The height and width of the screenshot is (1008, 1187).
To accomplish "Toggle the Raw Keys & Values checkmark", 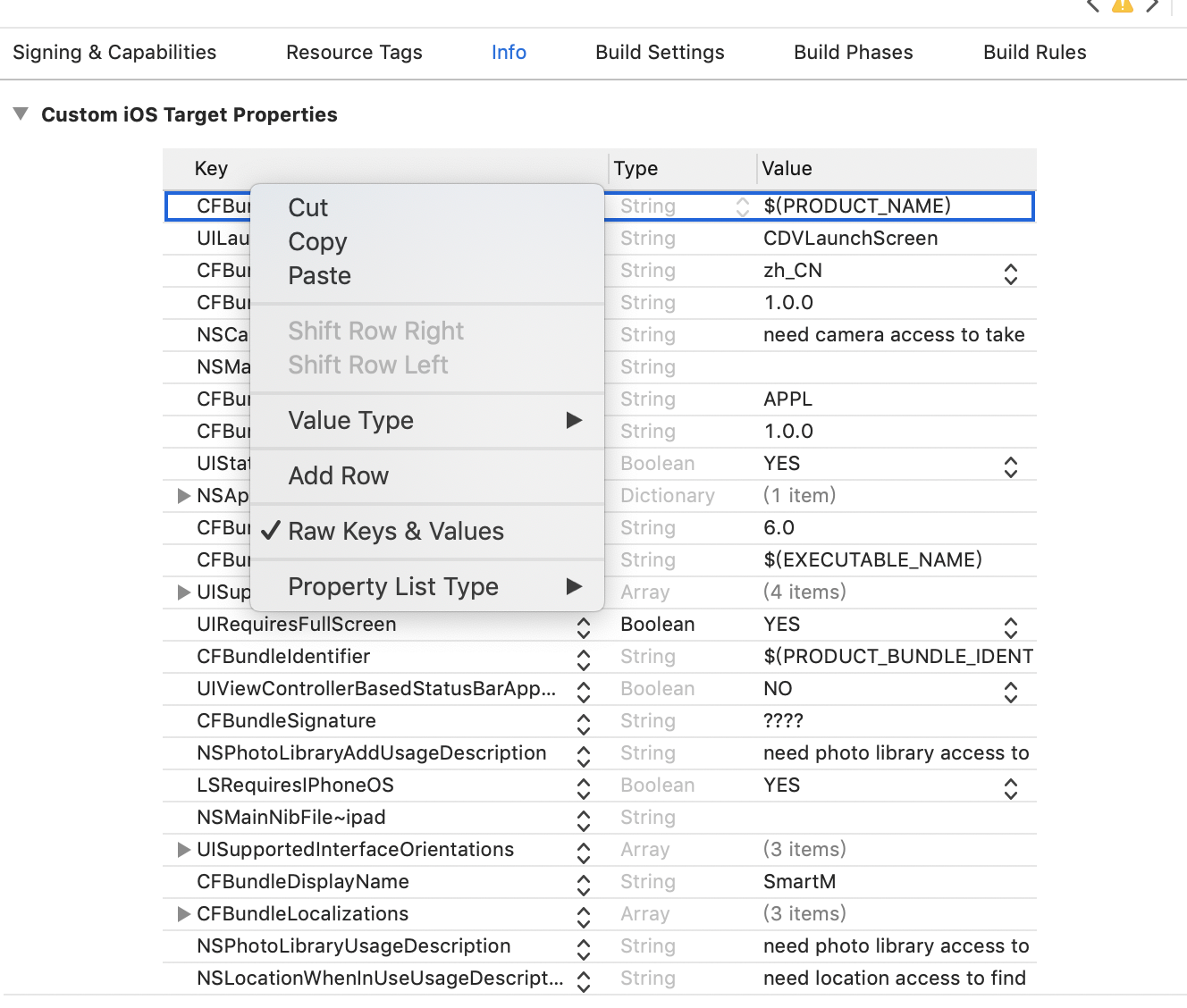I will [x=396, y=531].
